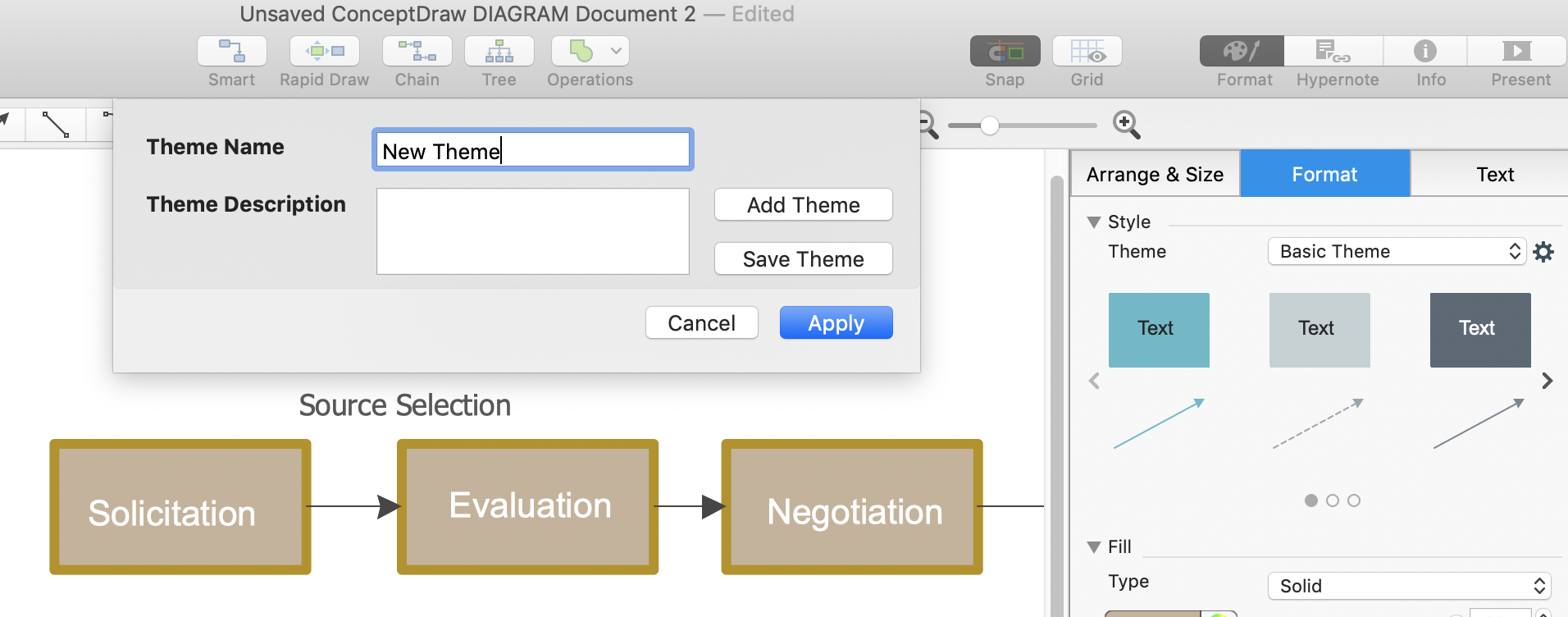Switch to the Arrange & Size tab
Viewport: 1568px width, 617px height.
[x=1155, y=174]
